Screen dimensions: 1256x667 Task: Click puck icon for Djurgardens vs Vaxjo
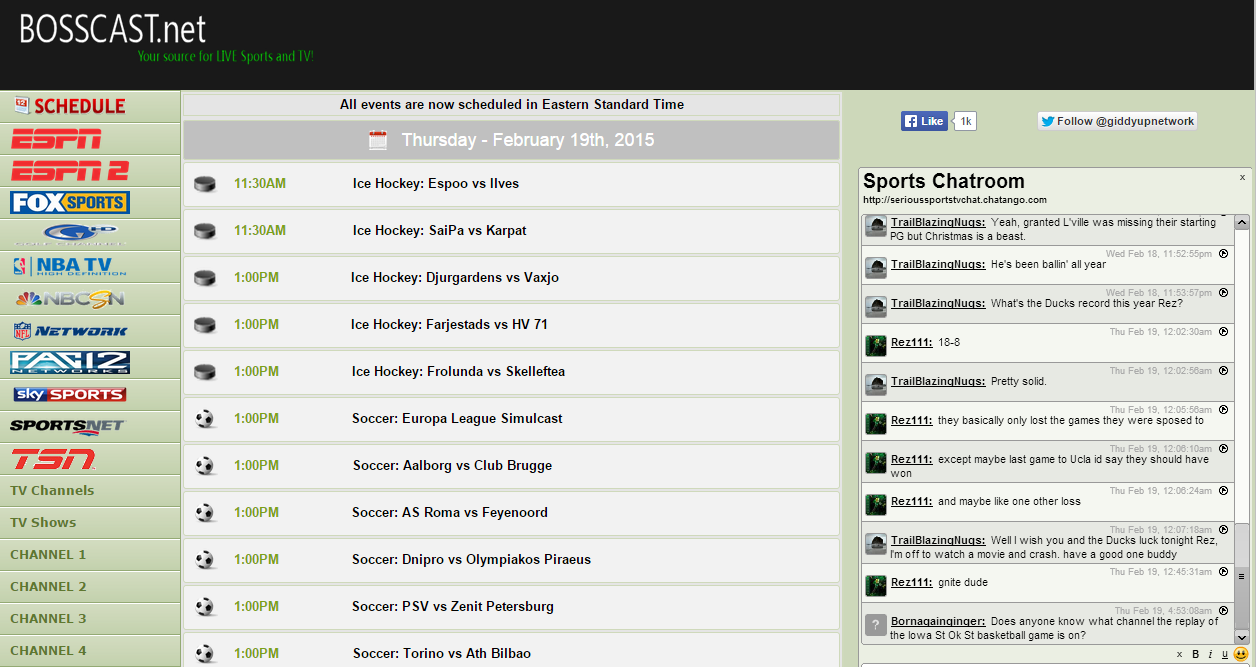[x=205, y=278]
